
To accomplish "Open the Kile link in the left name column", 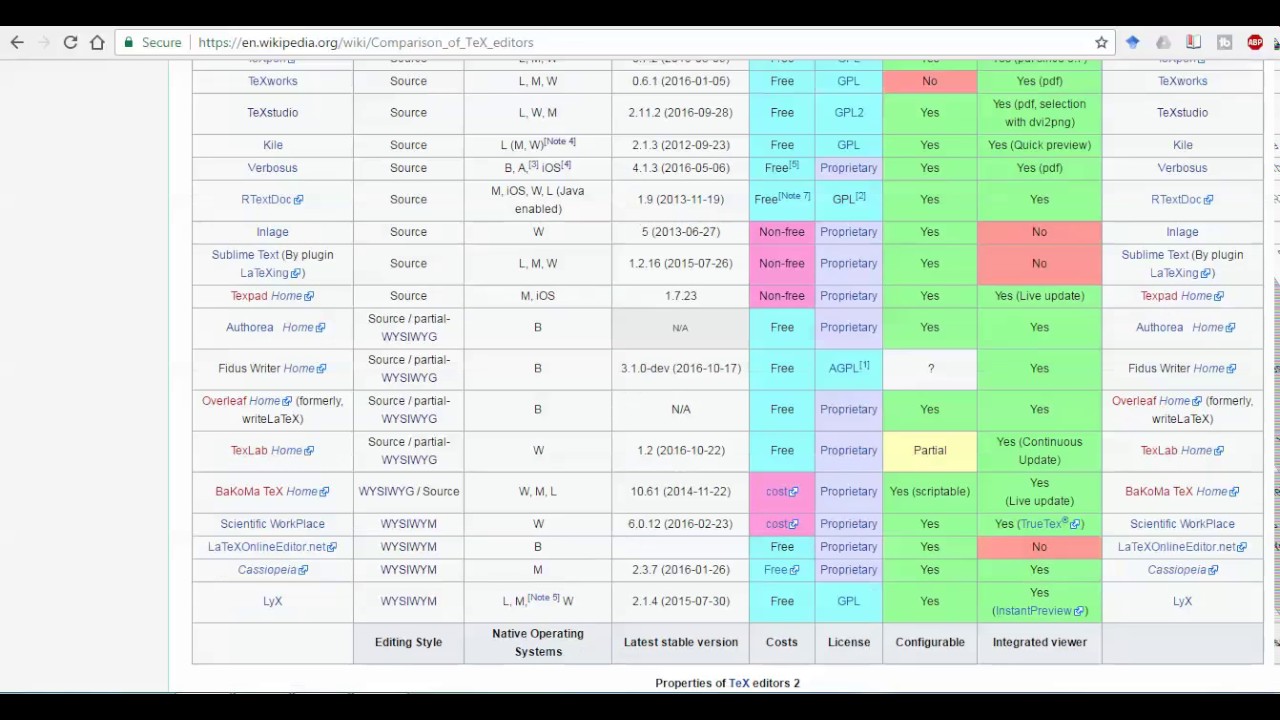I will (272, 145).
